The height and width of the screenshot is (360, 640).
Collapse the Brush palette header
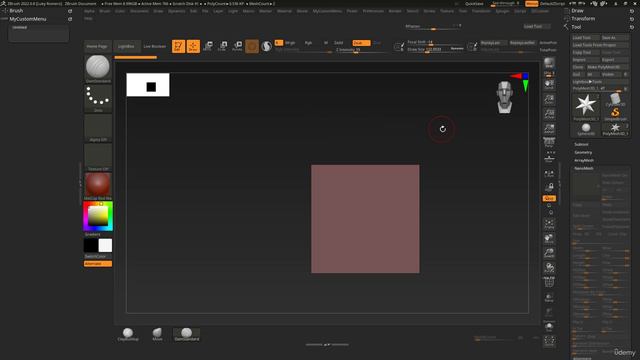click(16, 11)
